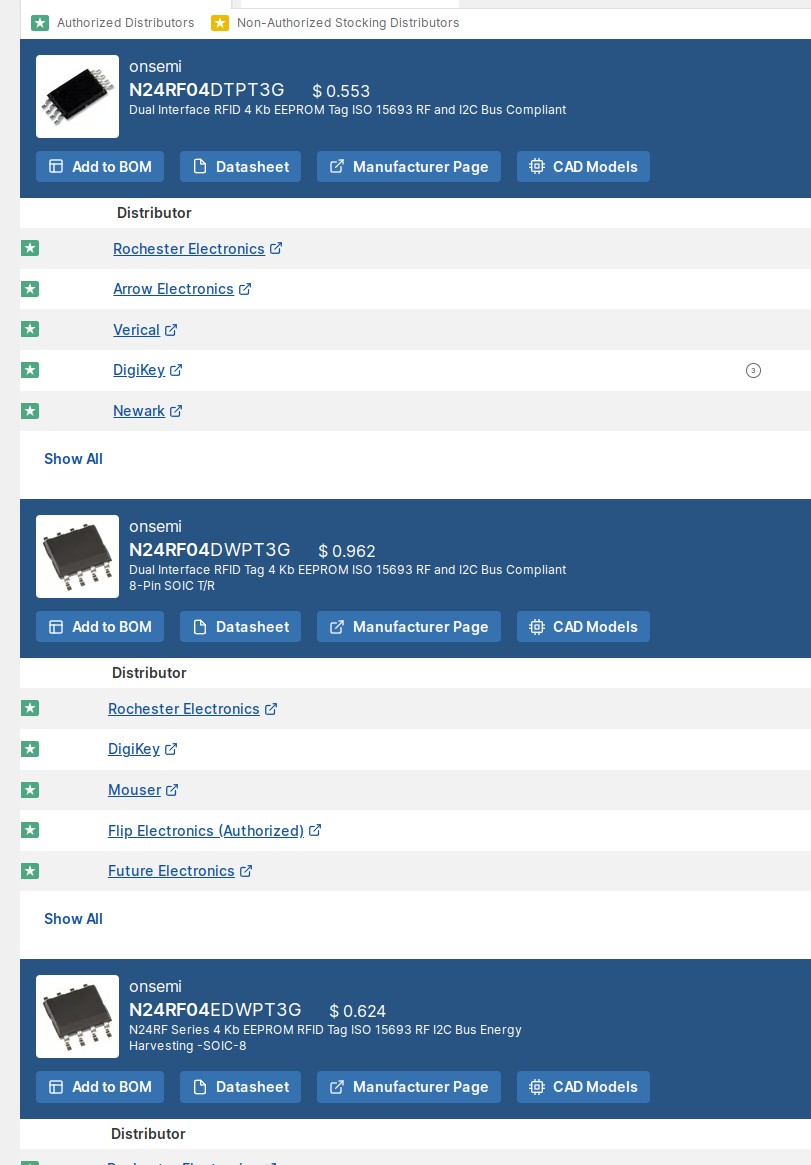Image resolution: width=811 pixels, height=1165 pixels.
Task: Click the external link icon next to DigiKey
Action: pos(176,370)
